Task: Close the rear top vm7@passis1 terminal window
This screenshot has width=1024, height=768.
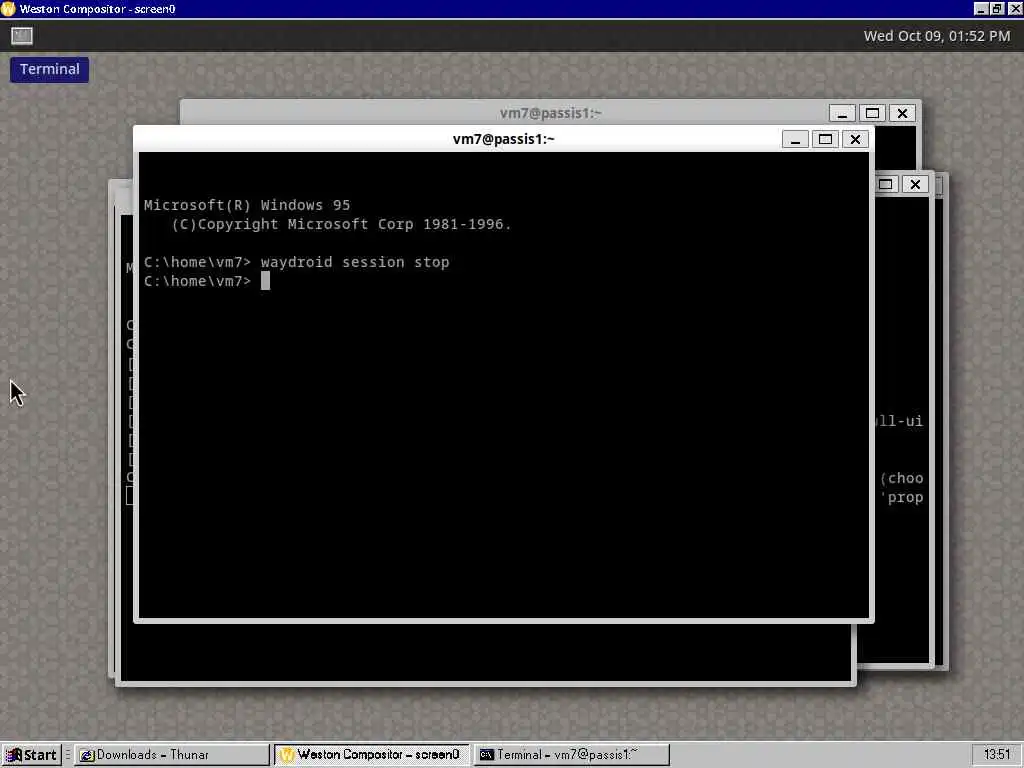Action: (903, 113)
